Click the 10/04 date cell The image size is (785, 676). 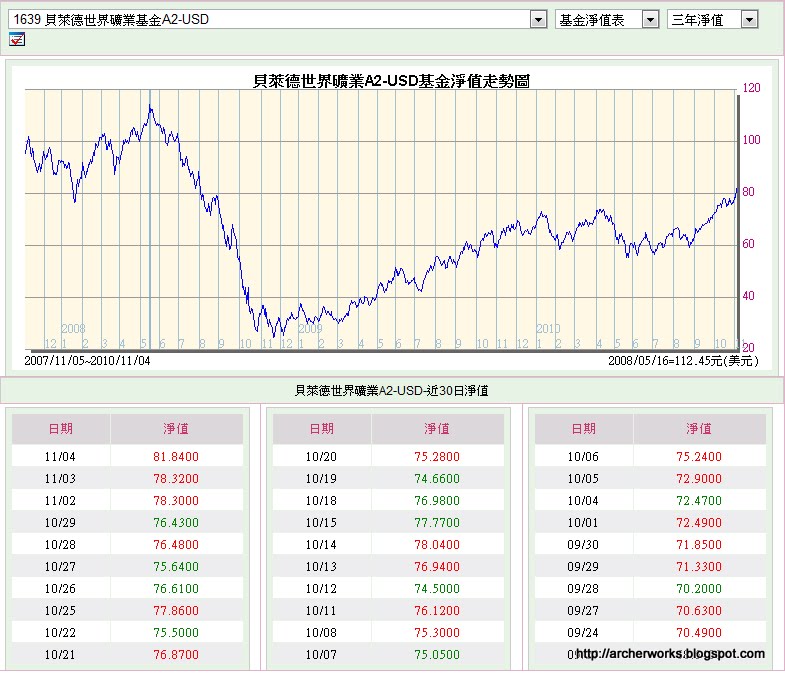pyautogui.click(x=583, y=501)
